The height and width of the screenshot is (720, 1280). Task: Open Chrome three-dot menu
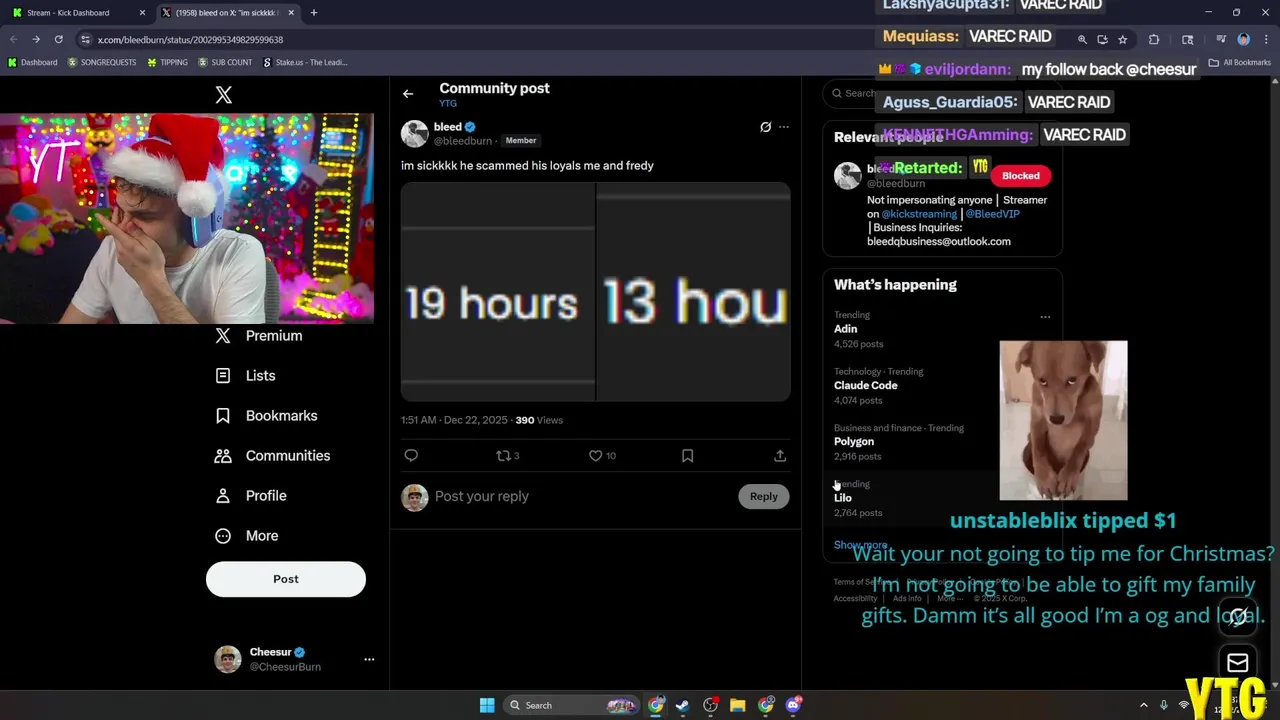pyautogui.click(x=1265, y=40)
